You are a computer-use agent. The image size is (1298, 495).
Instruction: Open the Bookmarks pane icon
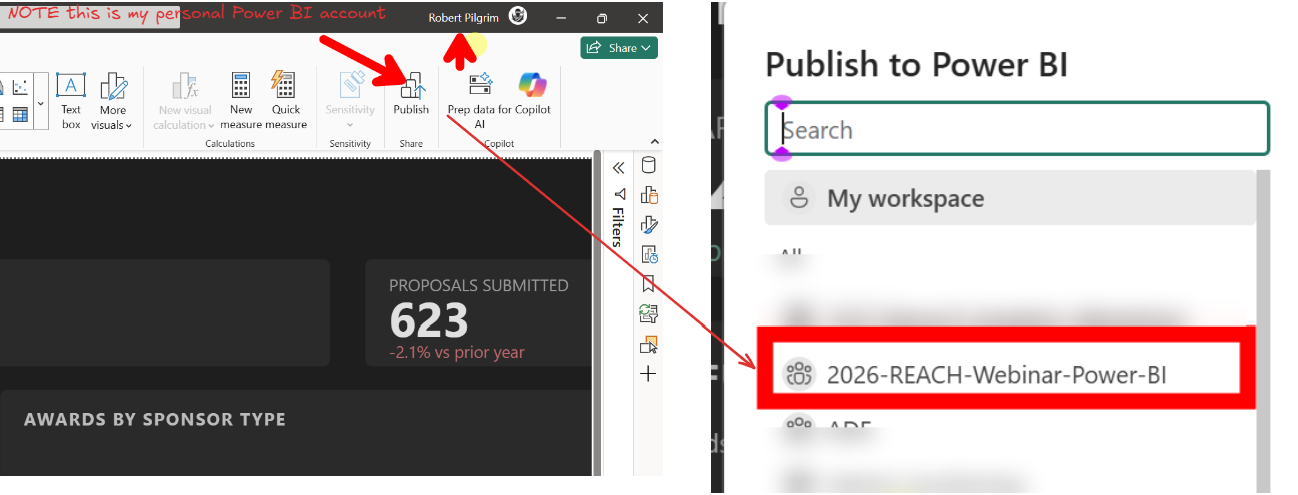point(648,284)
